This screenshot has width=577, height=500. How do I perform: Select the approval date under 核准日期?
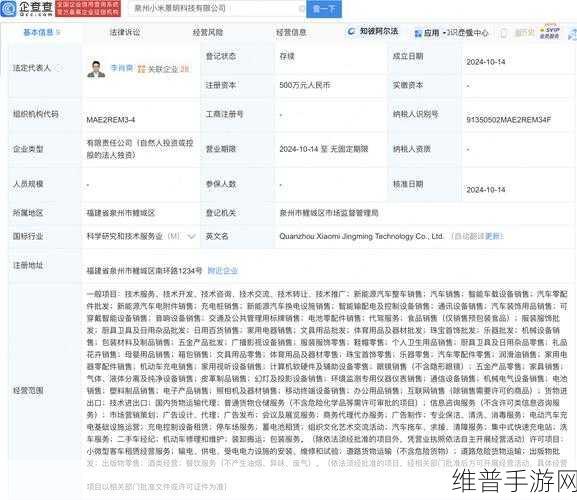(486, 190)
